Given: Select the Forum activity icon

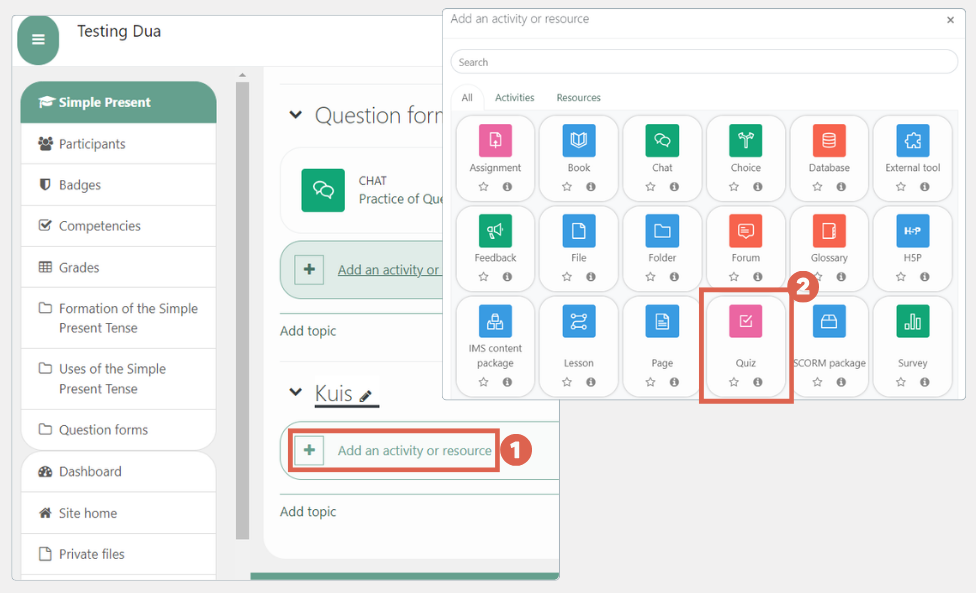Looking at the screenshot, I should coord(745,231).
